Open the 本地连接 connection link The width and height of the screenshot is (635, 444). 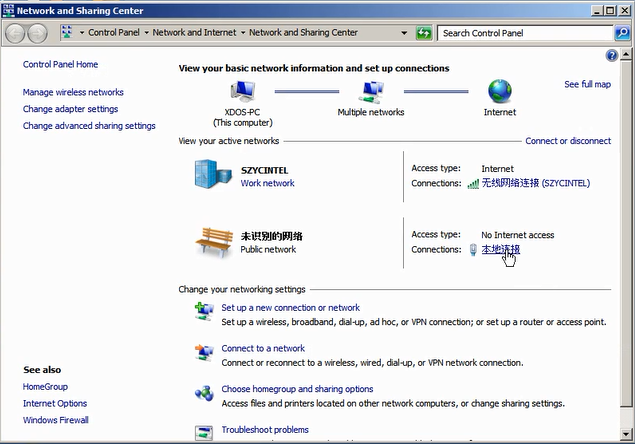click(x=501, y=250)
